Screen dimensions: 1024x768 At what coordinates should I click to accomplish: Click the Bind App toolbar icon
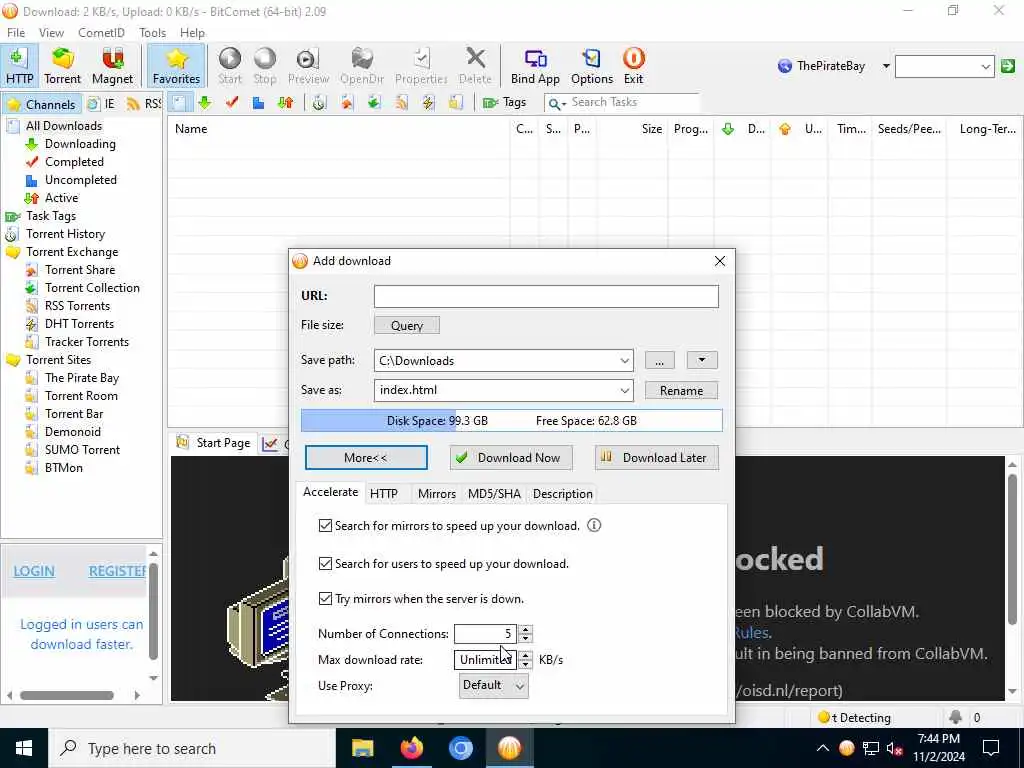coord(535,65)
